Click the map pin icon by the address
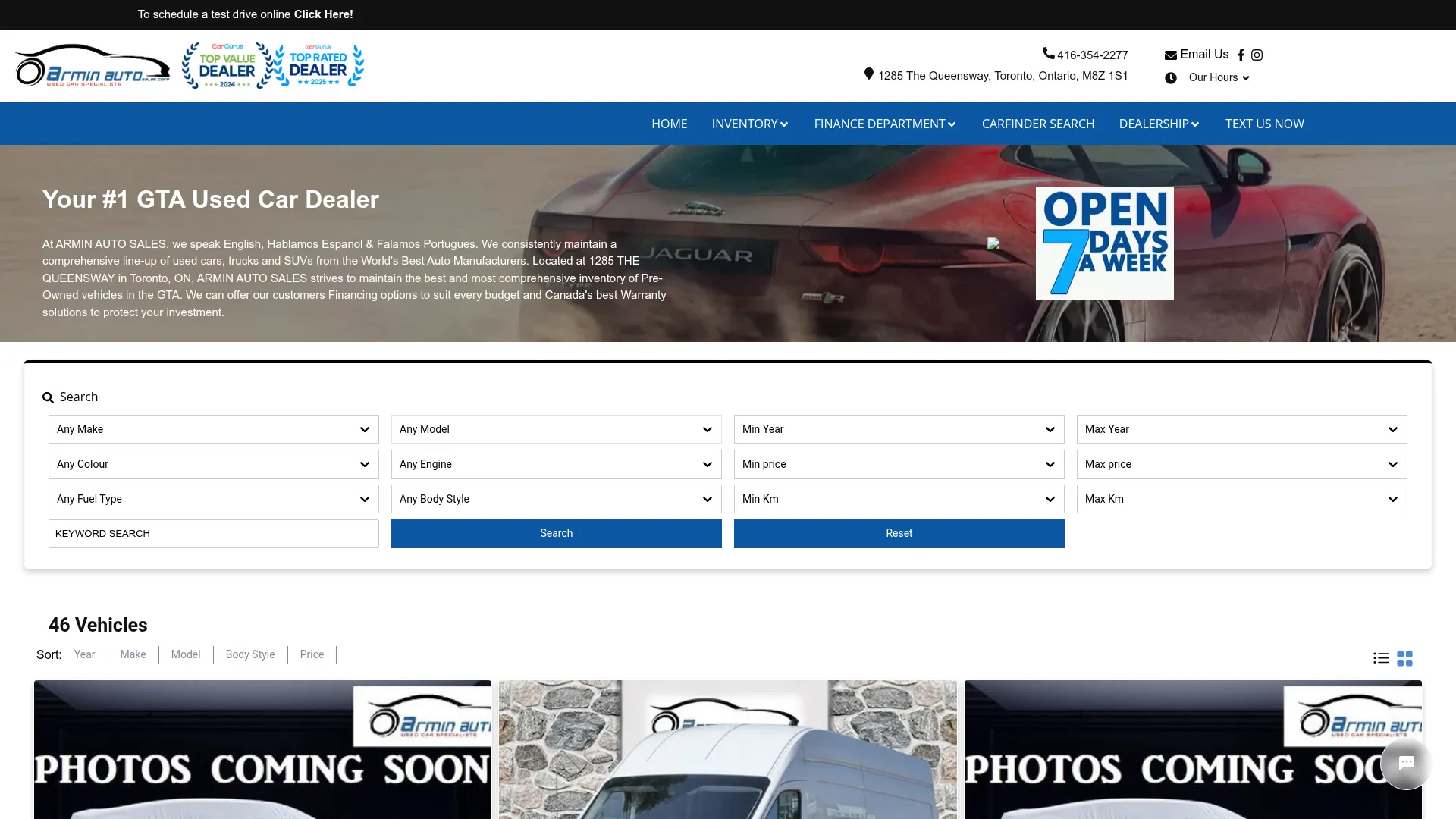 (869, 74)
